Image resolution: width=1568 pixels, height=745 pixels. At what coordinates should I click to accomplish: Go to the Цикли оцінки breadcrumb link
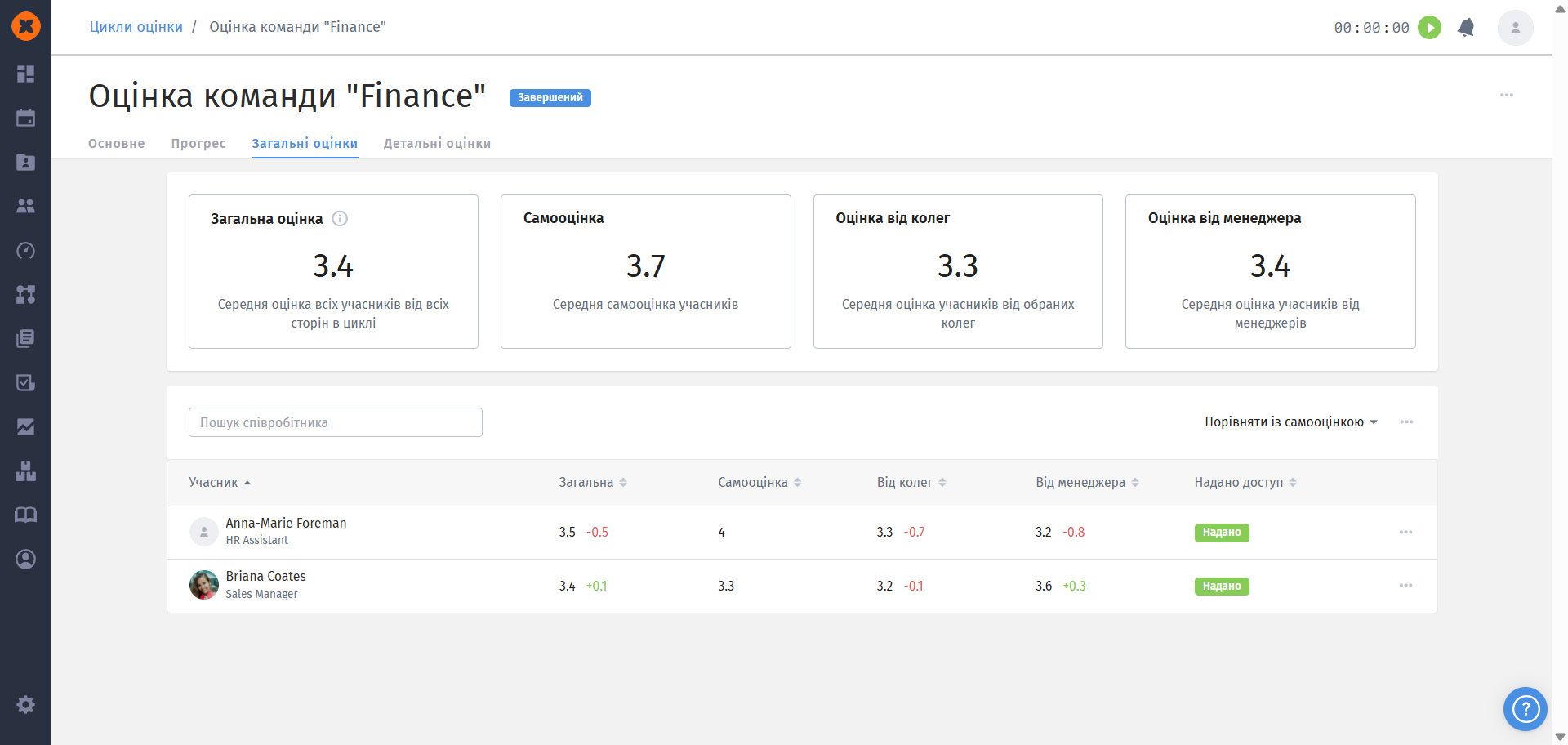pyautogui.click(x=136, y=27)
